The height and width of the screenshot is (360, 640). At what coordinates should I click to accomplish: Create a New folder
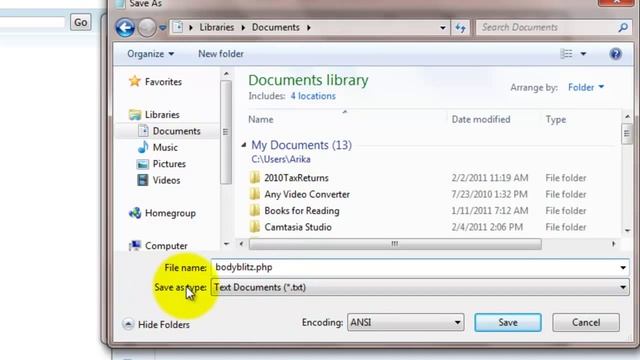pos(221,54)
